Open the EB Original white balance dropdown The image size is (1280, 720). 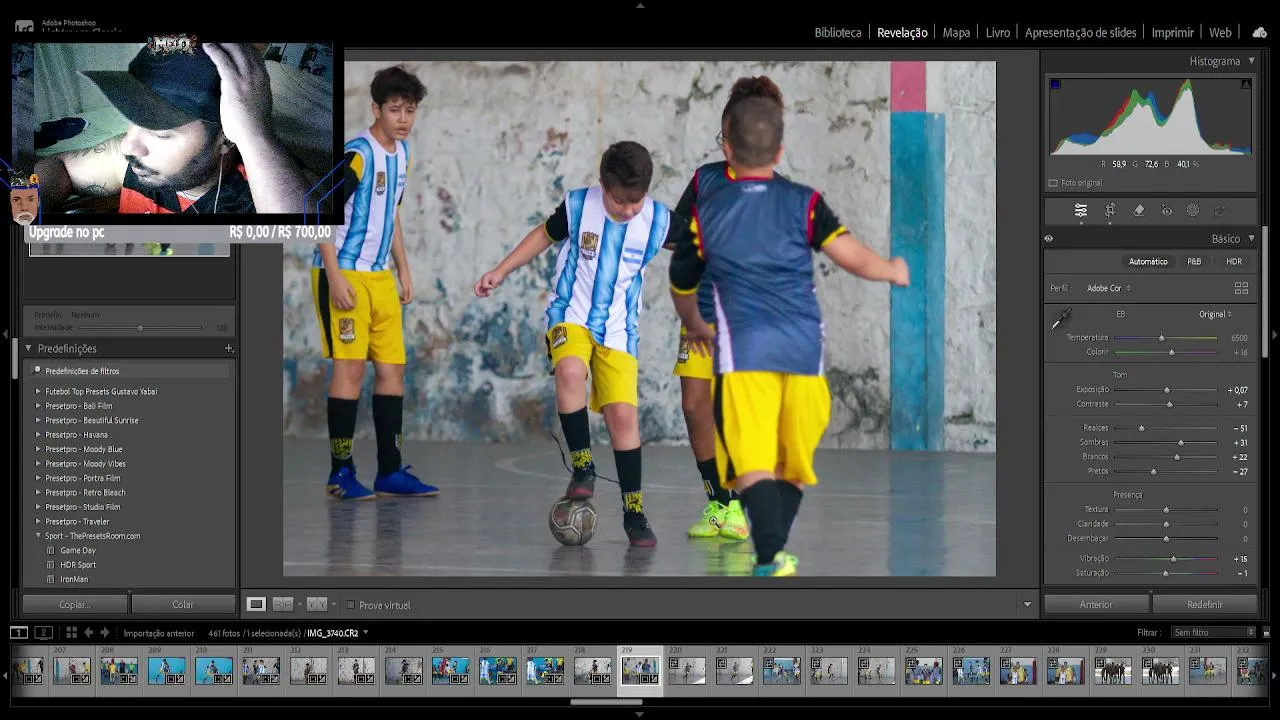point(1215,314)
